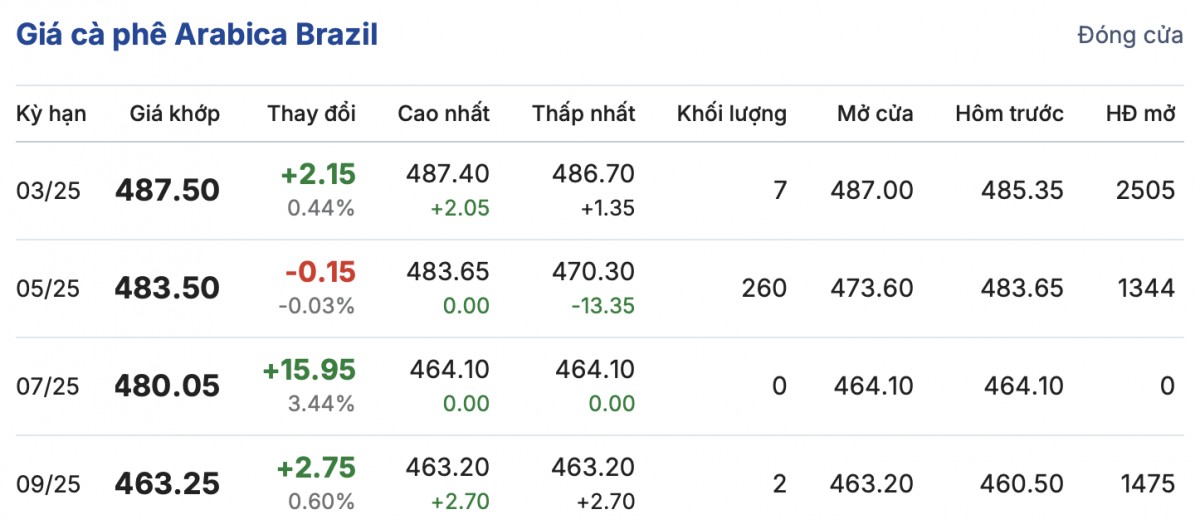Image resolution: width=1200 pixels, height=524 pixels.
Task: Select the 09/25 contract term
Action: pos(48,485)
